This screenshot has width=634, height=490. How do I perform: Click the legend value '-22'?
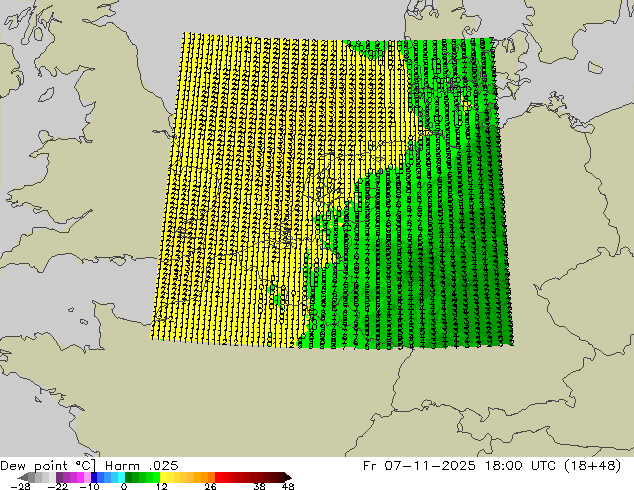point(58,486)
